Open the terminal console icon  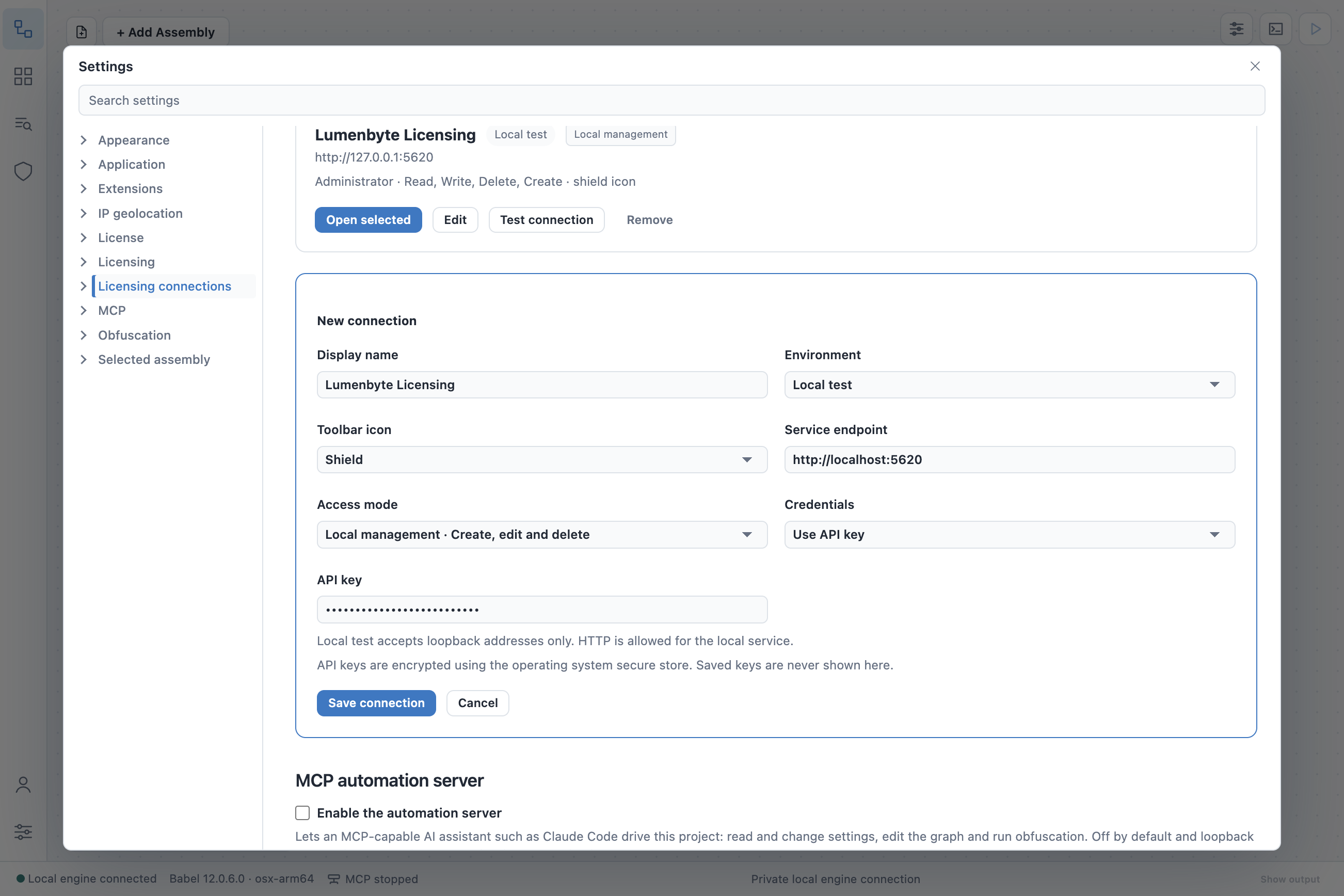(1275, 28)
